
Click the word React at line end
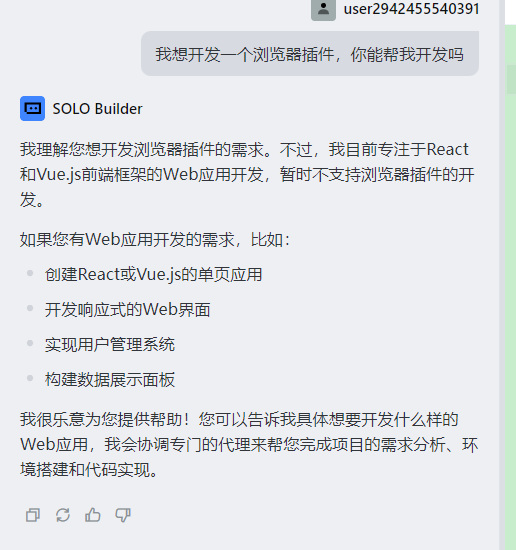(447, 149)
